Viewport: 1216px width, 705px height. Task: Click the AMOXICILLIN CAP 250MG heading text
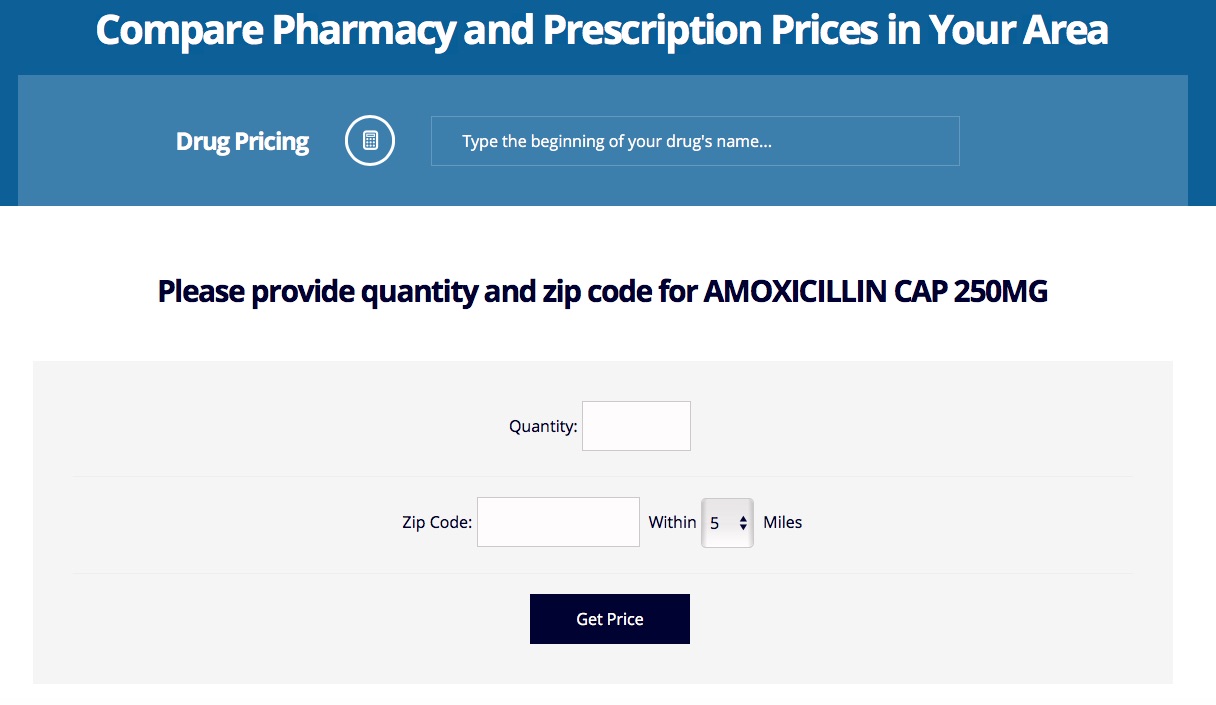coord(876,292)
